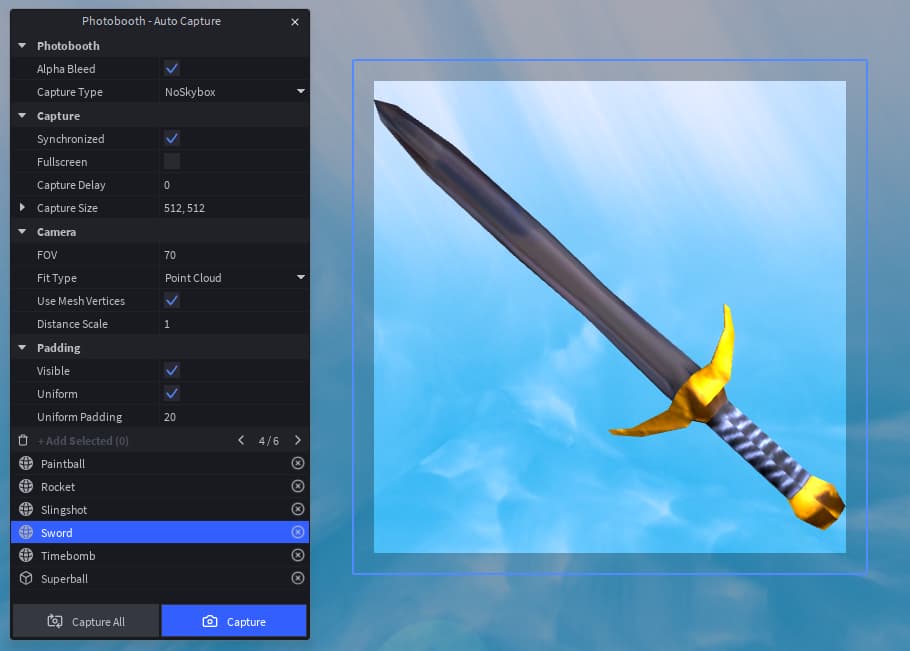Collapse the Capture section
The image size is (910, 651).
pyautogui.click(x=22, y=115)
